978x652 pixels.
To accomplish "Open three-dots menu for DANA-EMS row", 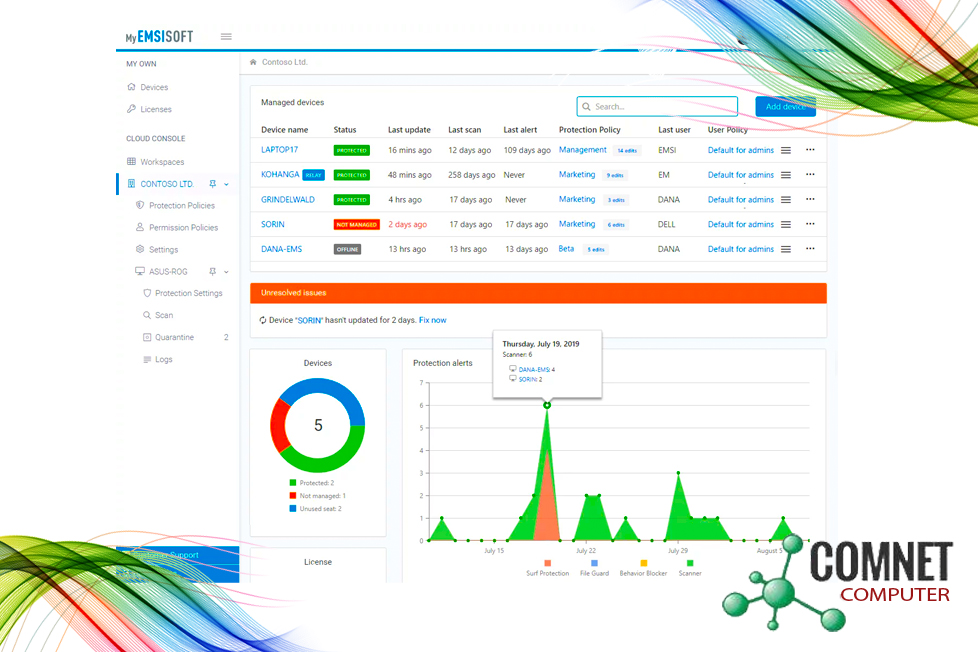I will pyautogui.click(x=810, y=249).
